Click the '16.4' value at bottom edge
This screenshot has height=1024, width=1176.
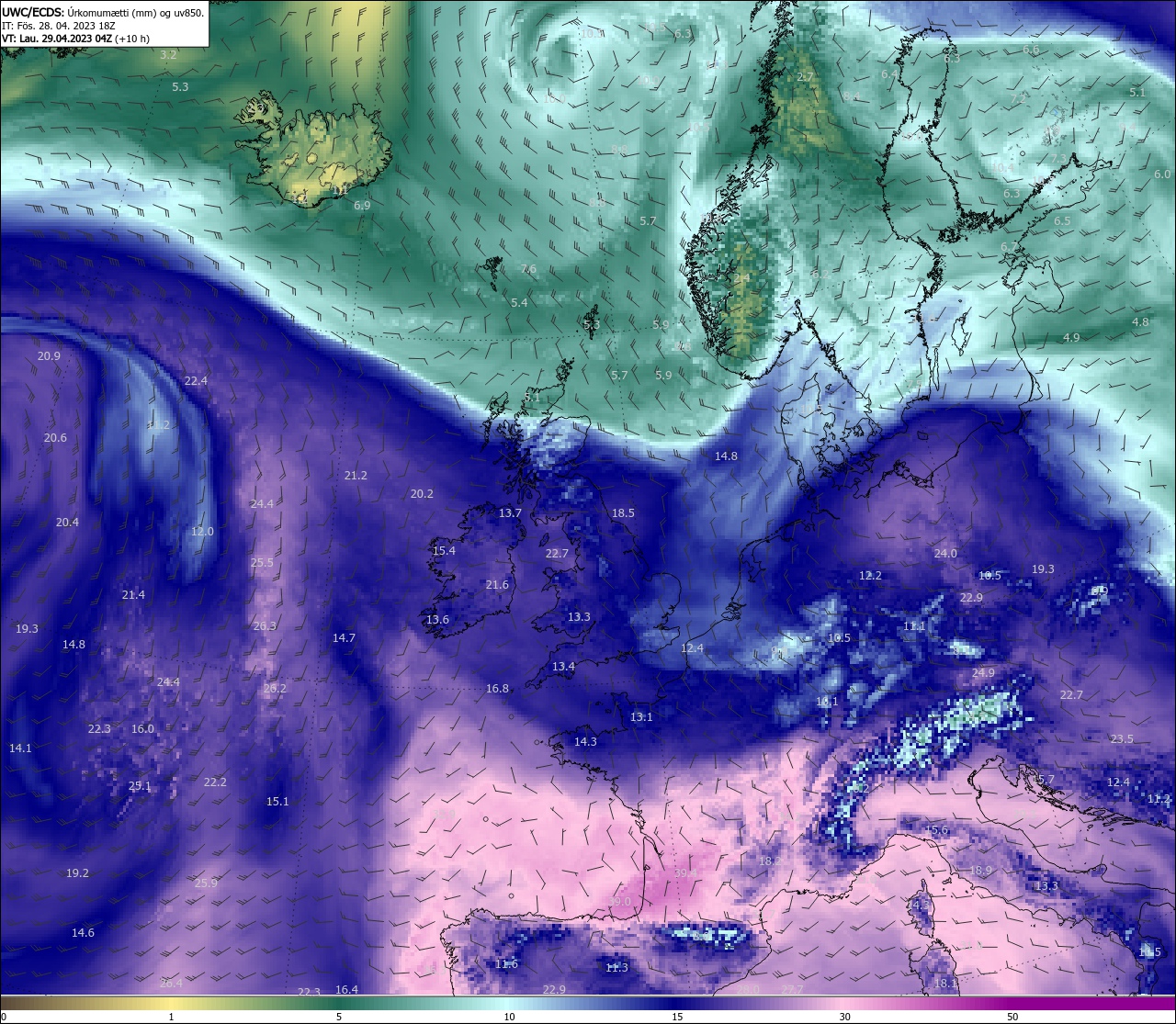click(346, 990)
